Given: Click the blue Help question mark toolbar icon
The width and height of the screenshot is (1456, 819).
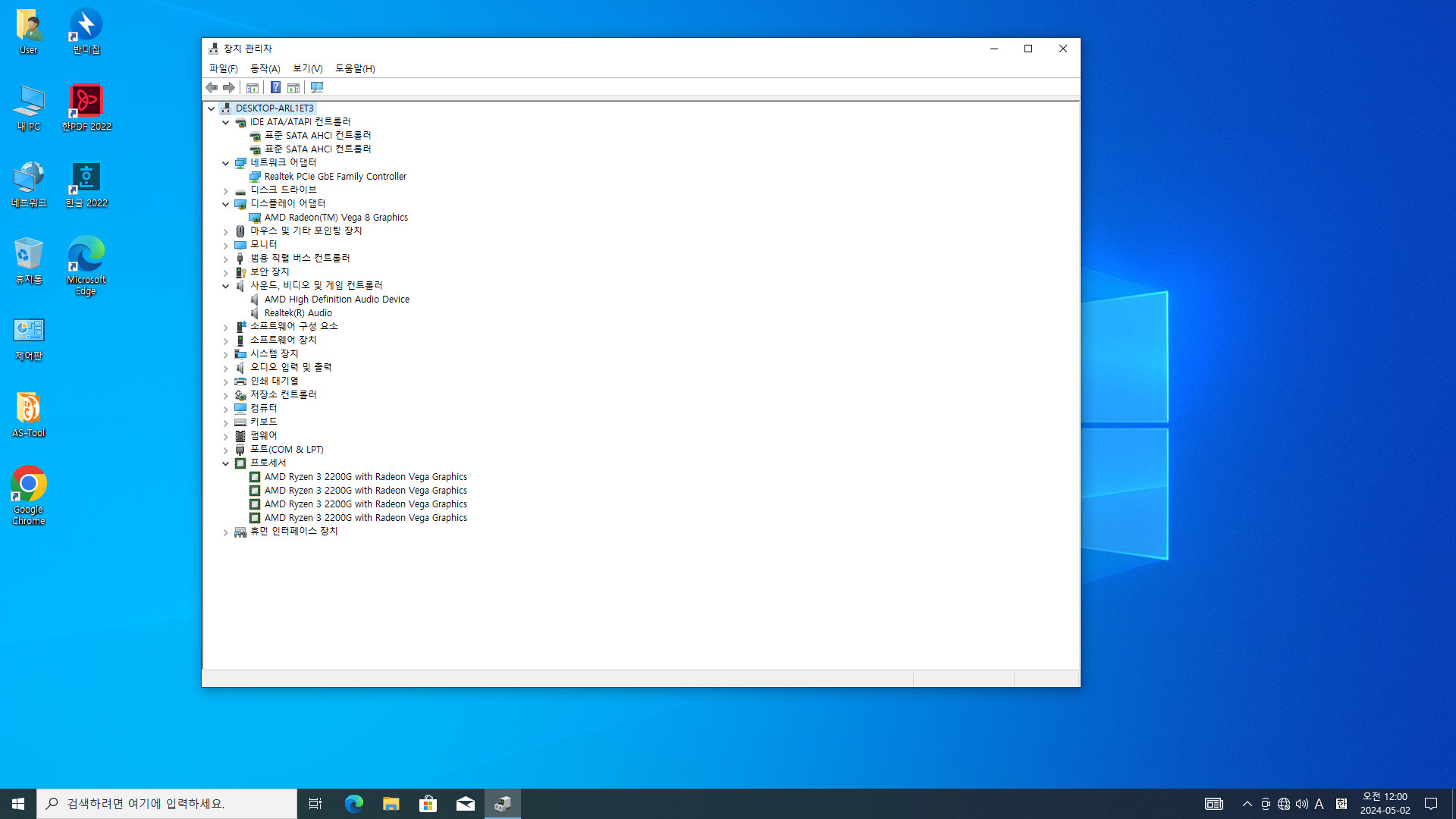Looking at the screenshot, I should pos(276,88).
